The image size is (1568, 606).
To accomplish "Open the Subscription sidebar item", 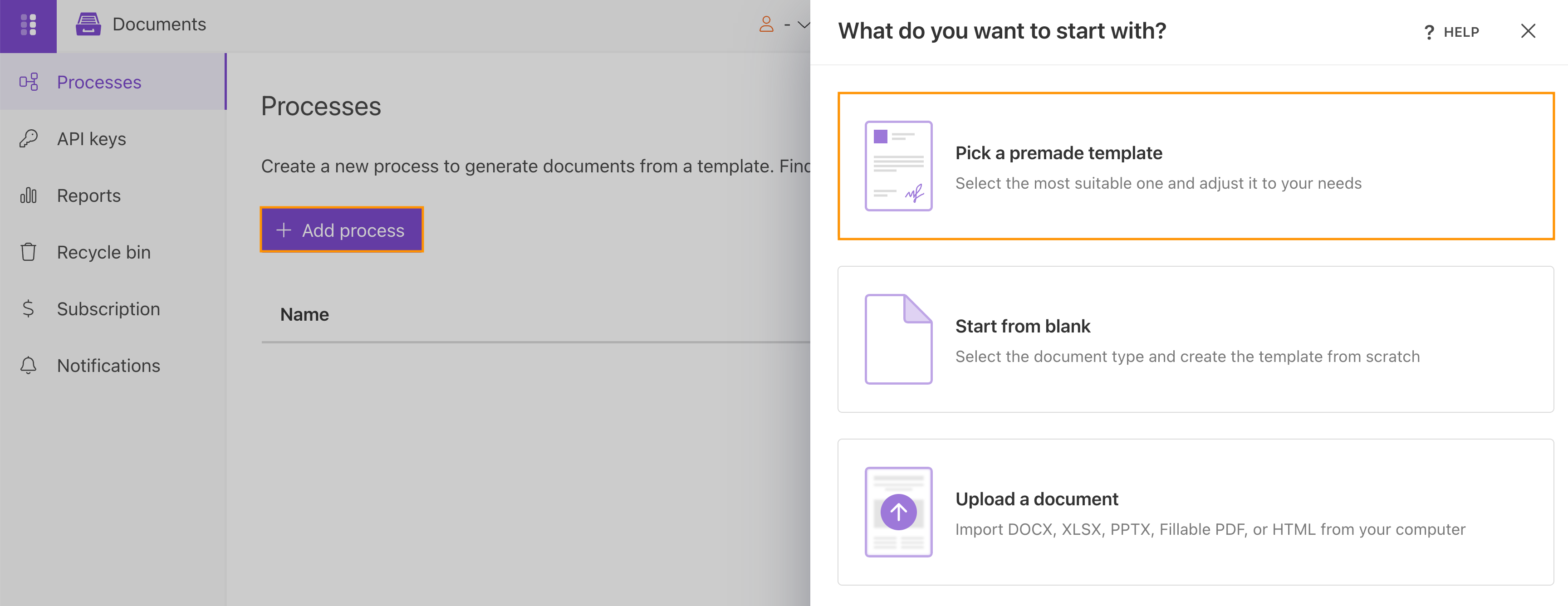I will pos(113,308).
